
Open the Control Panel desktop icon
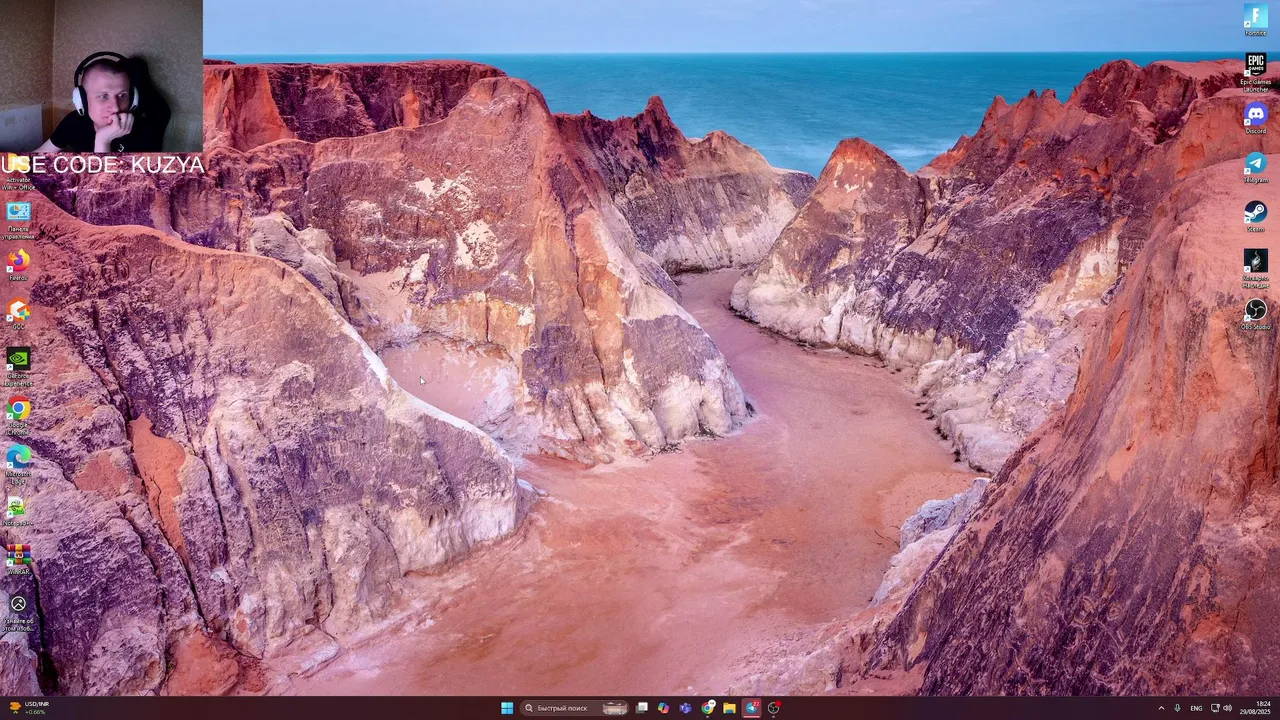coord(18,220)
